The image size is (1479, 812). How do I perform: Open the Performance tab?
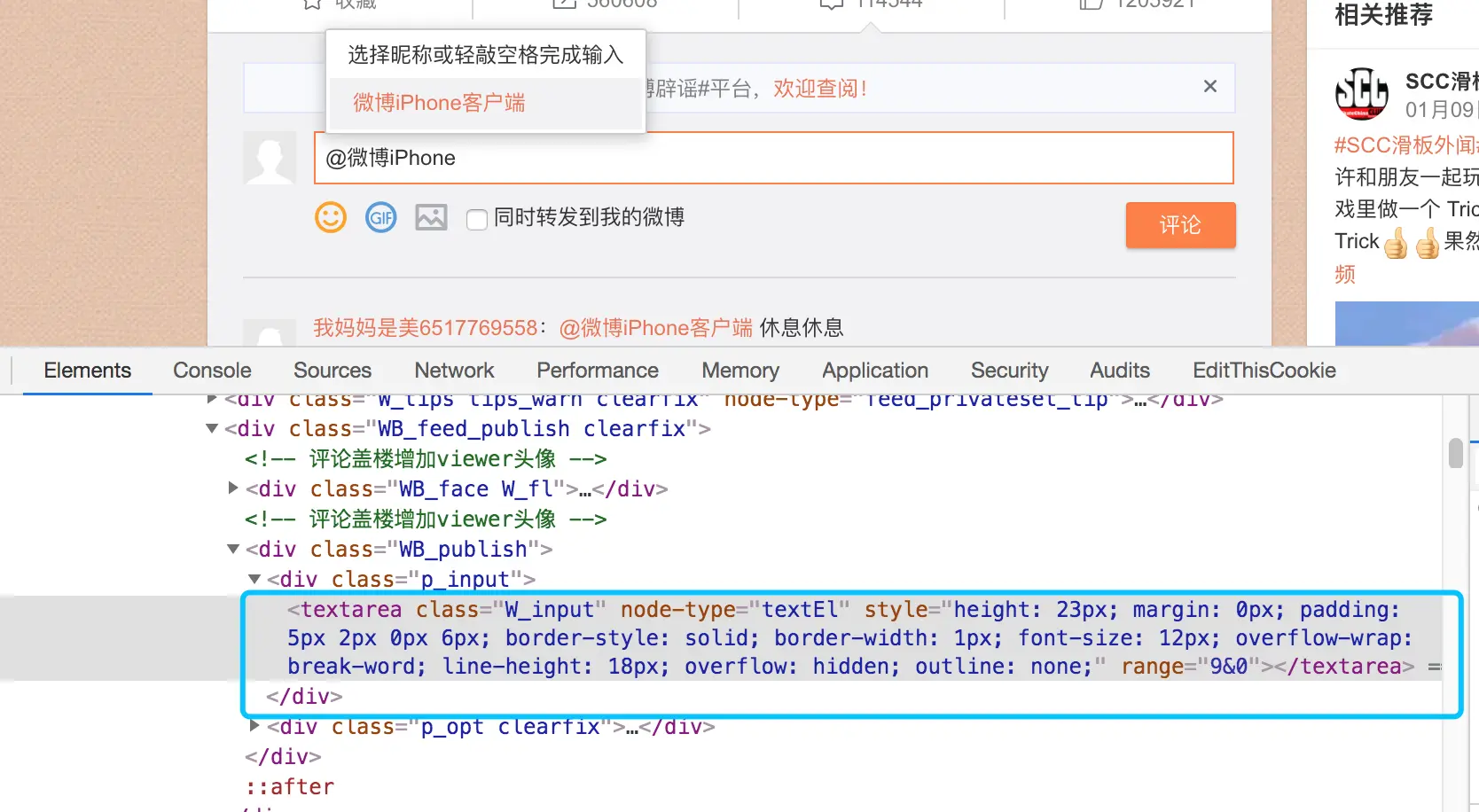[x=598, y=371]
